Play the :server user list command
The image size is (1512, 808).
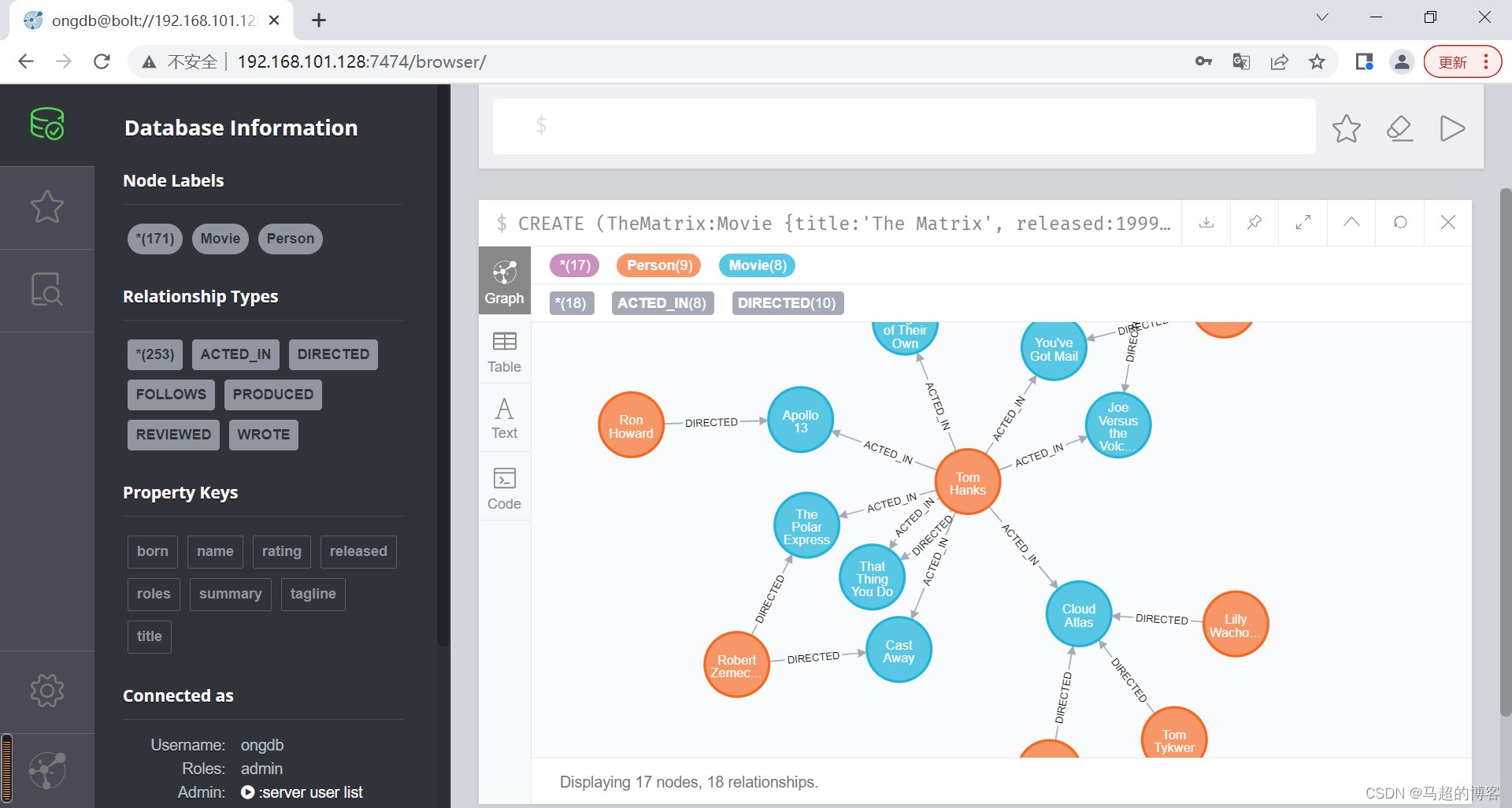pyautogui.click(x=246, y=792)
